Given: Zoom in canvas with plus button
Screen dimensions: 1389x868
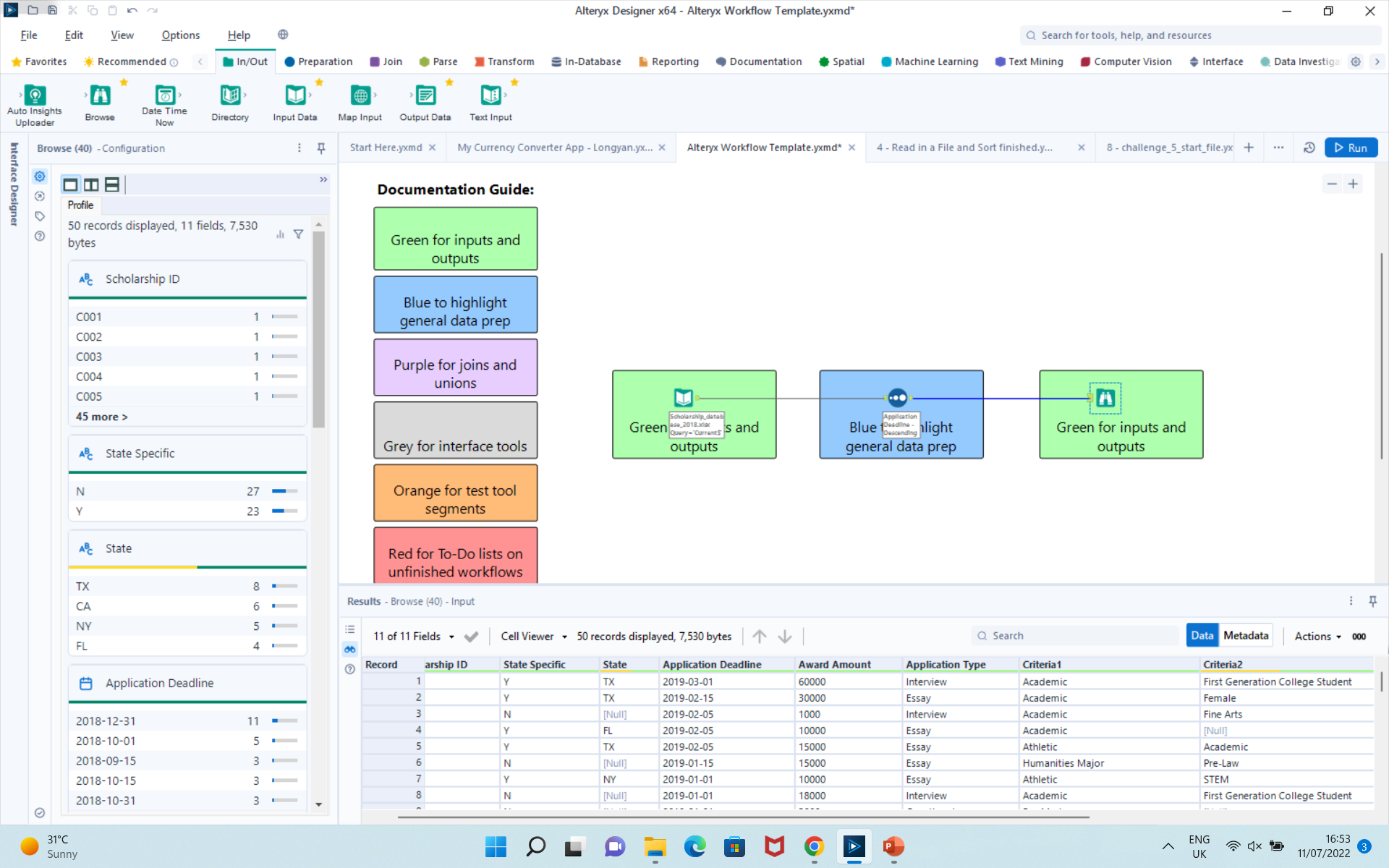Looking at the screenshot, I should (x=1353, y=184).
